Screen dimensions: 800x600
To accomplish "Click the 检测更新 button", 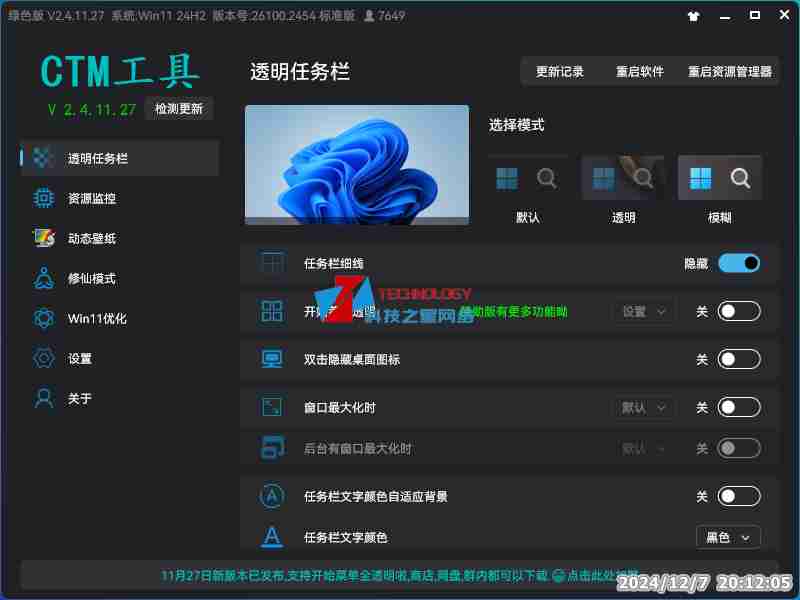I will (178, 109).
